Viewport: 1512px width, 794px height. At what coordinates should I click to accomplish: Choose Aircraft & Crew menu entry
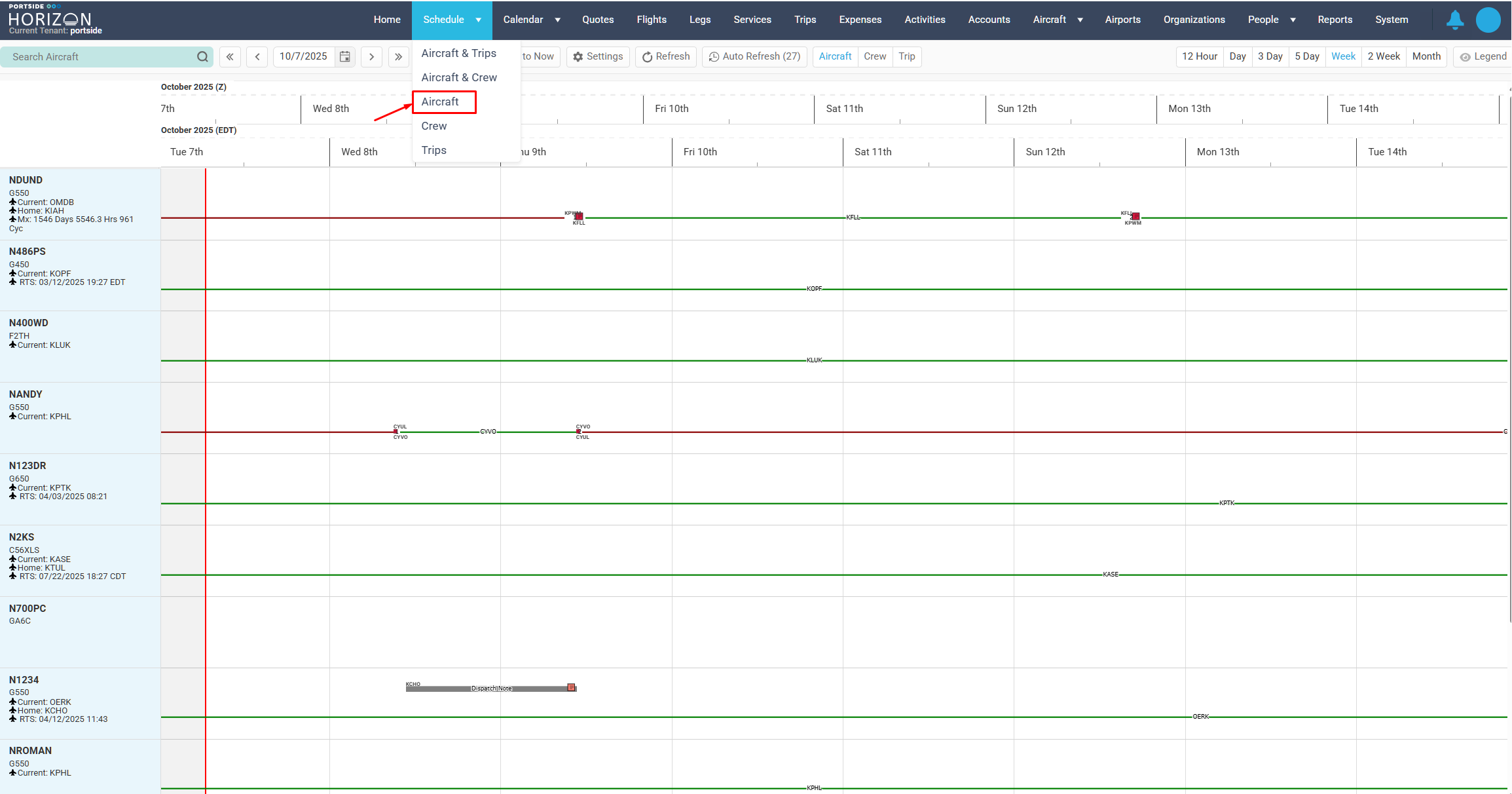[x=459, y=77]
